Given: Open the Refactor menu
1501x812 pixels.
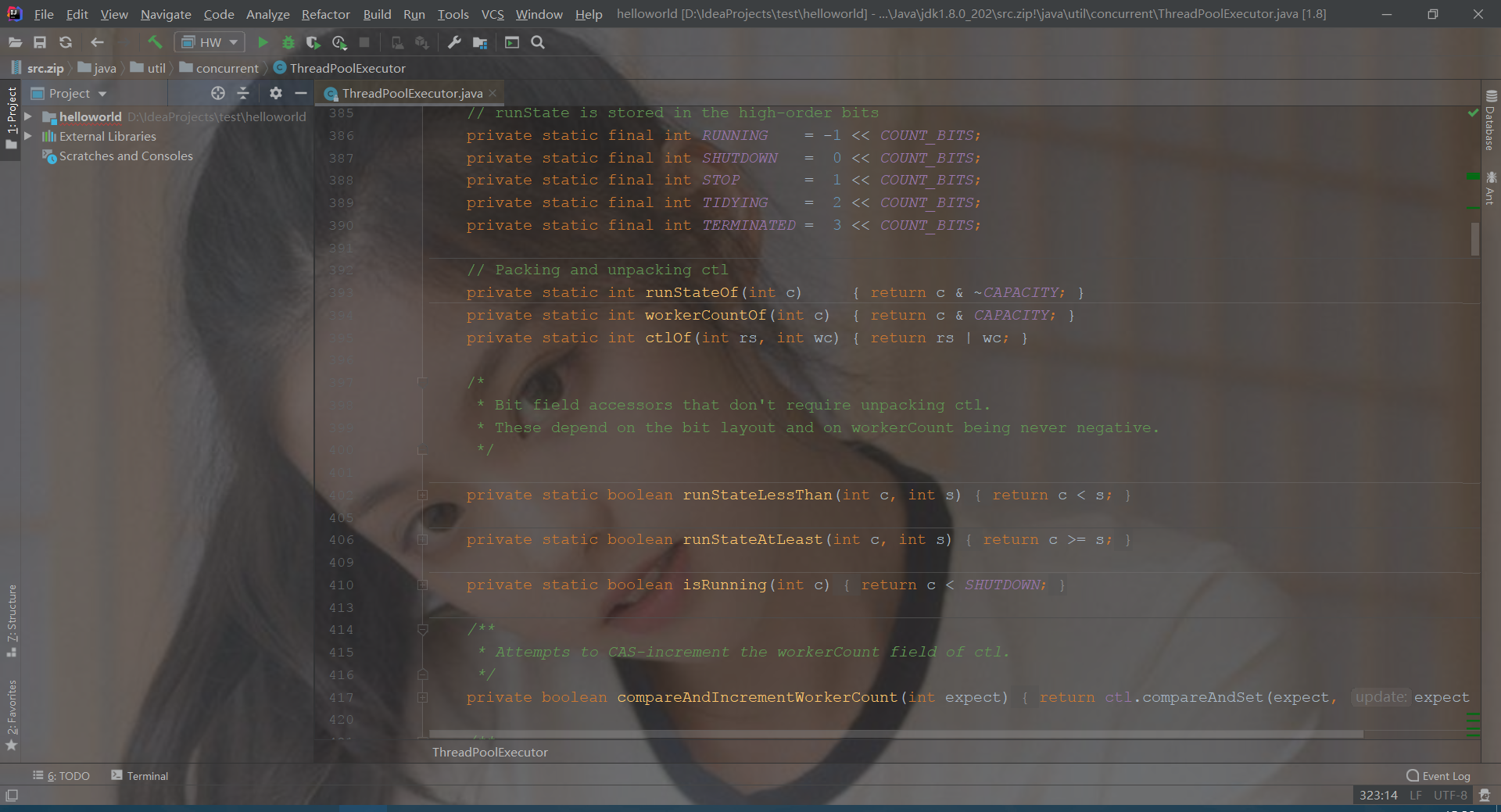Looking at the screenshot, I should point(324,14).
